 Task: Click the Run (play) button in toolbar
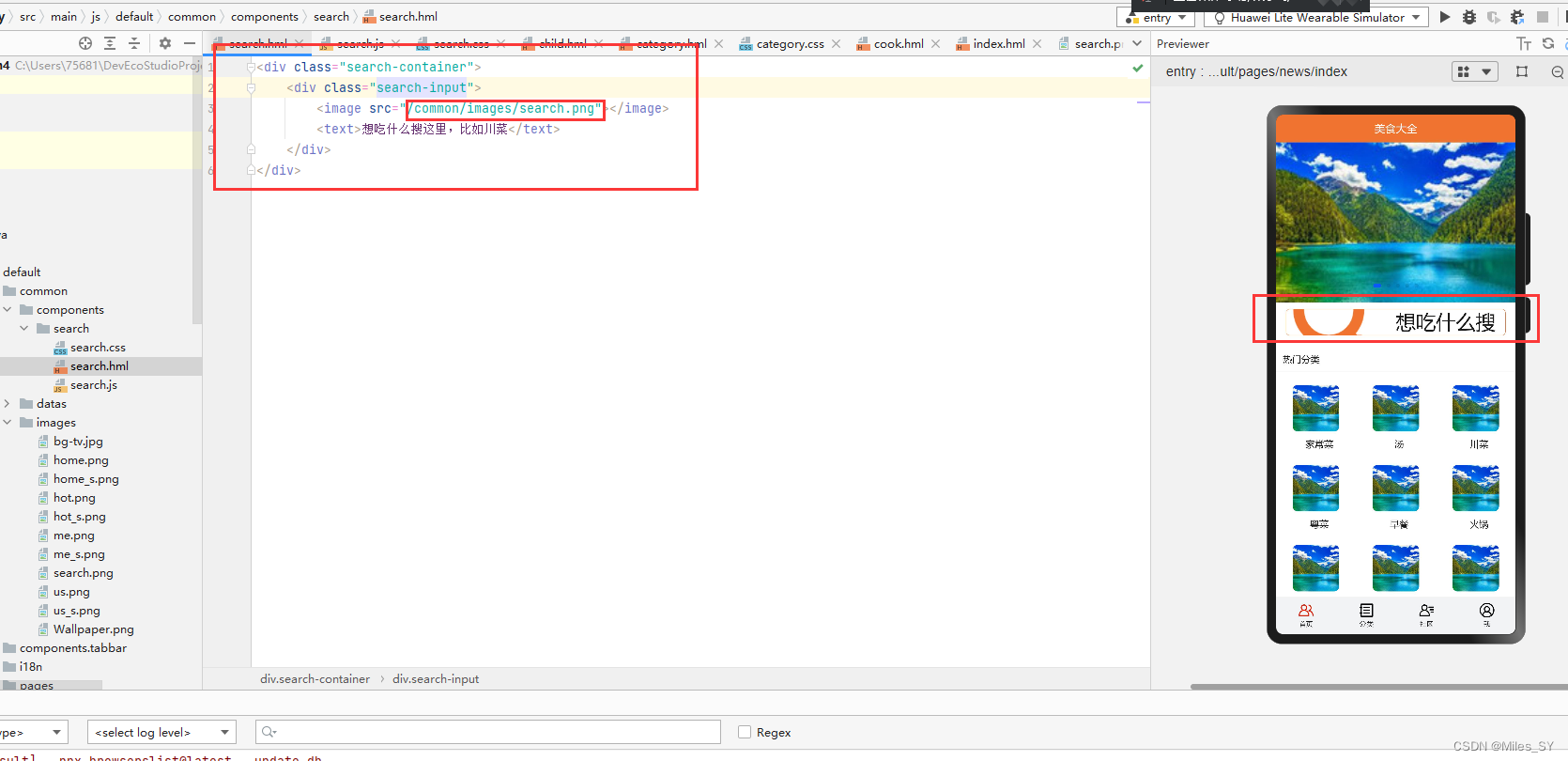coord(1445,17)
